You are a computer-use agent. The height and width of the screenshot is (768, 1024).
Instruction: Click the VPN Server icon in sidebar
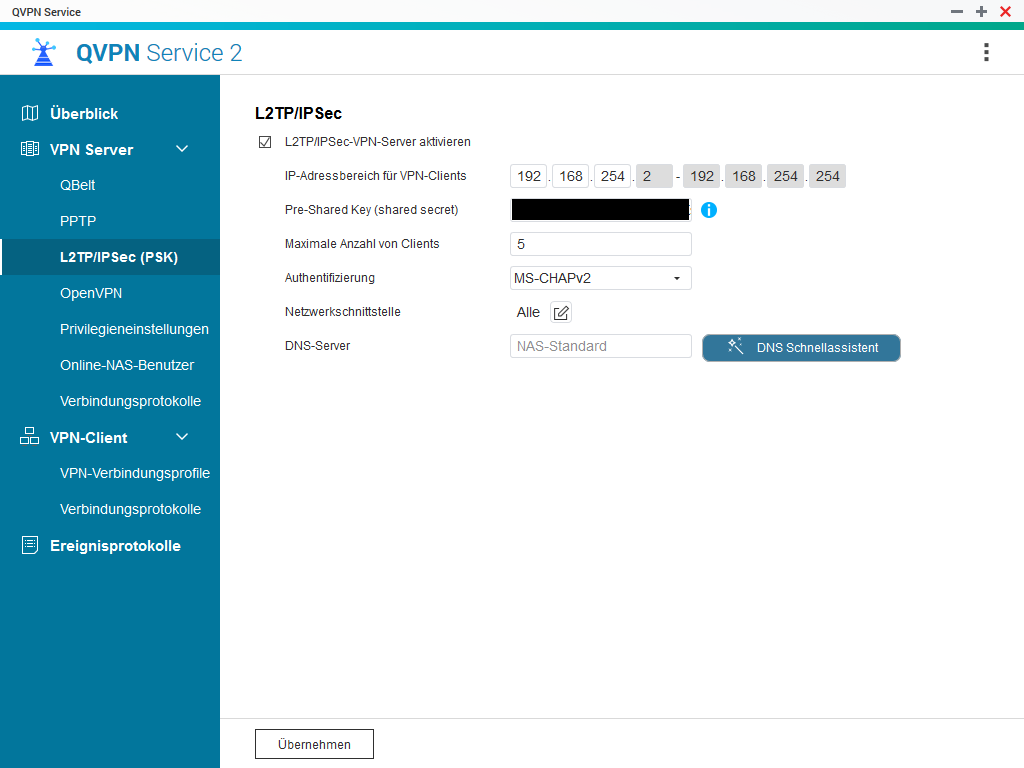pyautogui.click(x=30, y=149)
